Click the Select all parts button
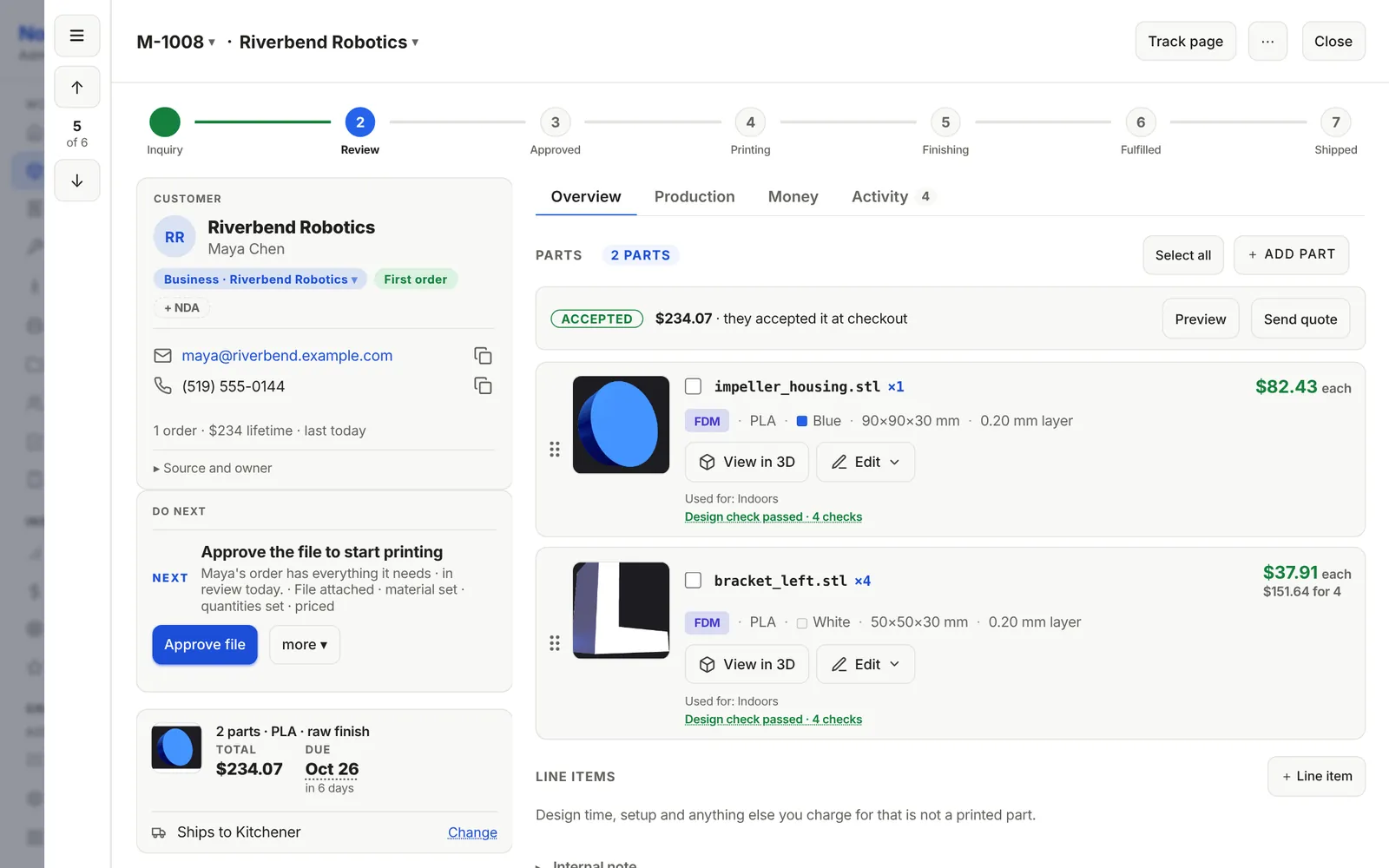 coord(1183,255)
